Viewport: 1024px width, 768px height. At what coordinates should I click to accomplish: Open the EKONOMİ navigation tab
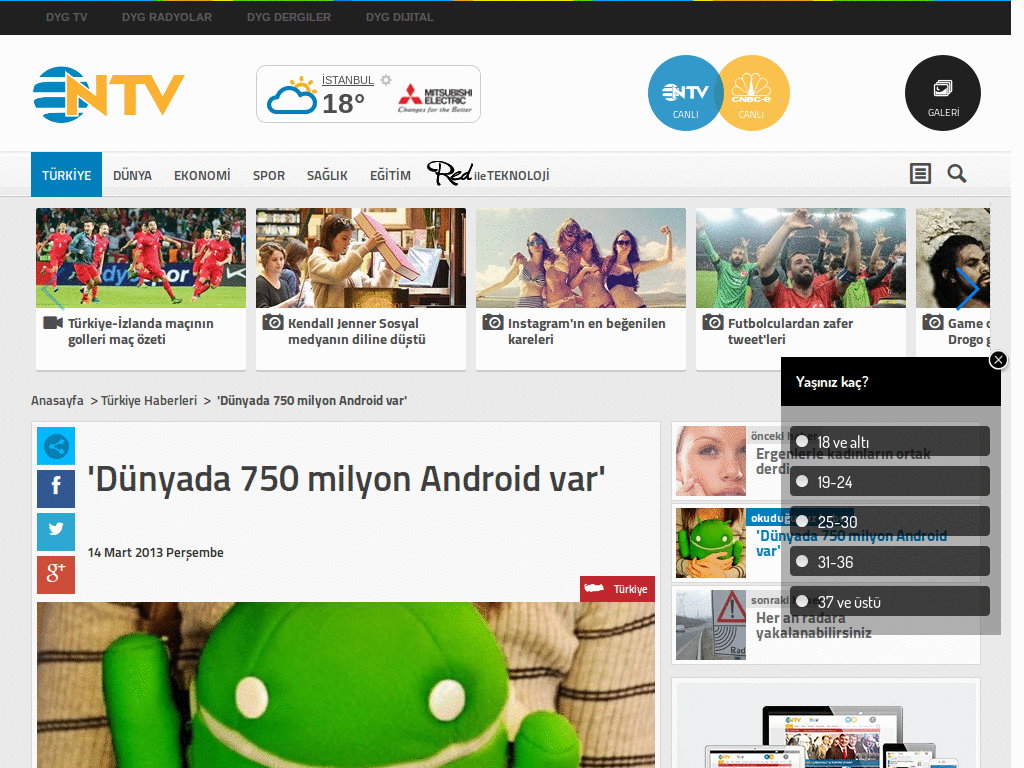[202, 175]
